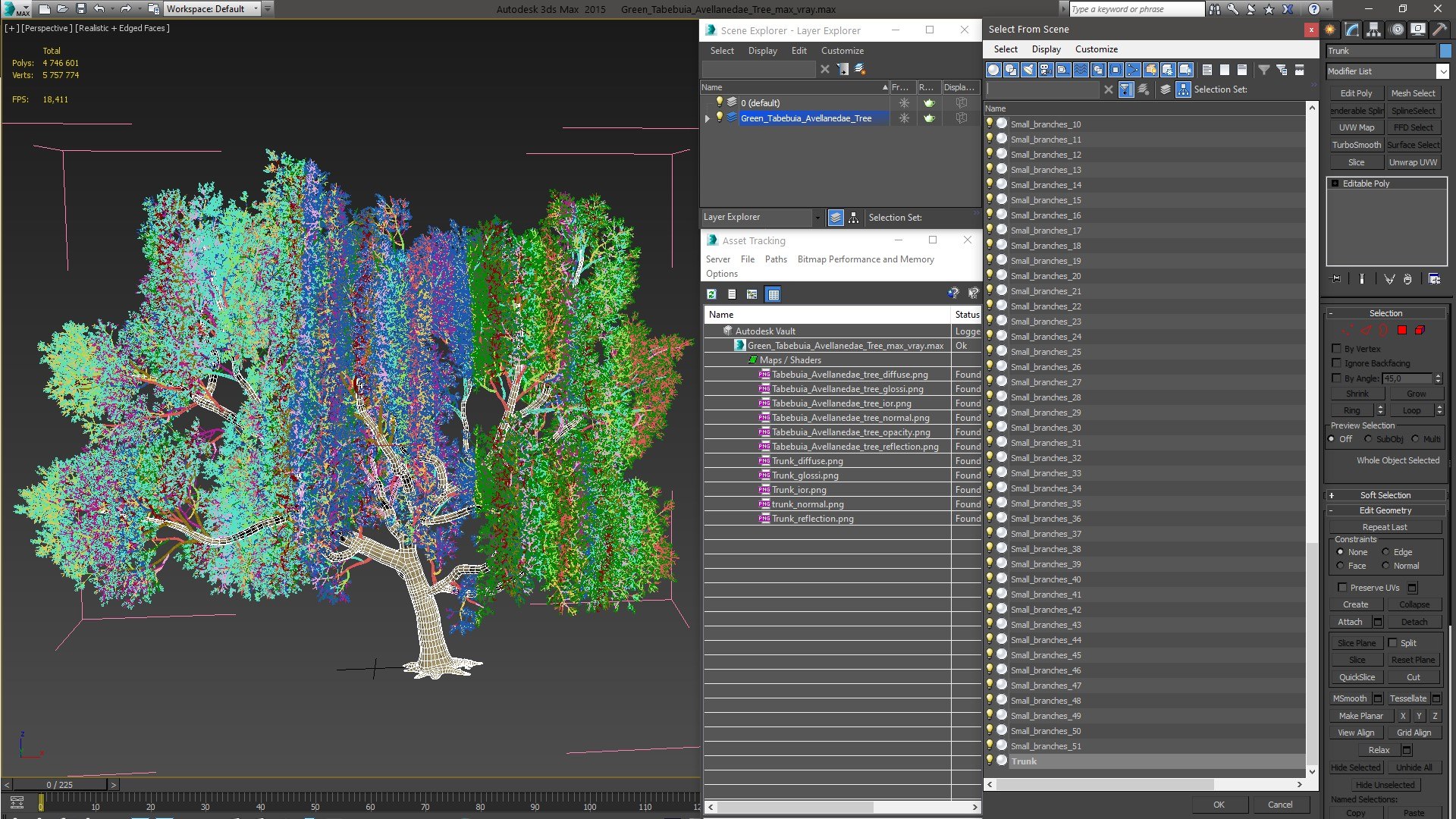Viewport: 1456px width, 819px height.
Task: Select the Element sub-object level icon
Action: click(1420, 331)
